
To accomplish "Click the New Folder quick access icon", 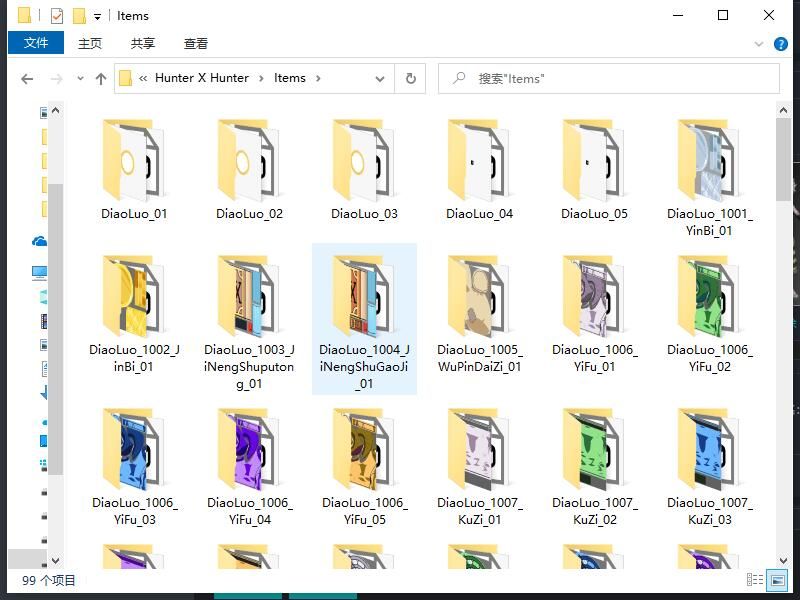I will click(x=79, y=16).
